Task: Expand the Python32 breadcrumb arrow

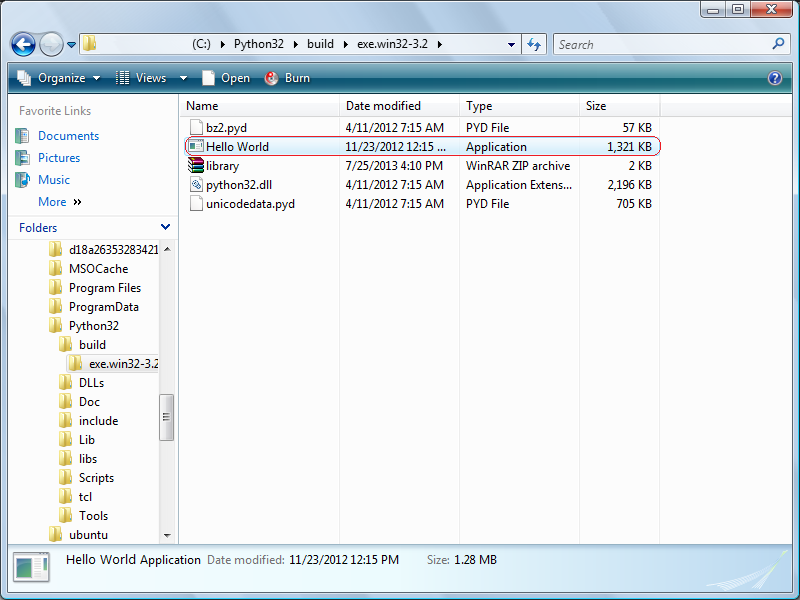Action: point(296,44)
